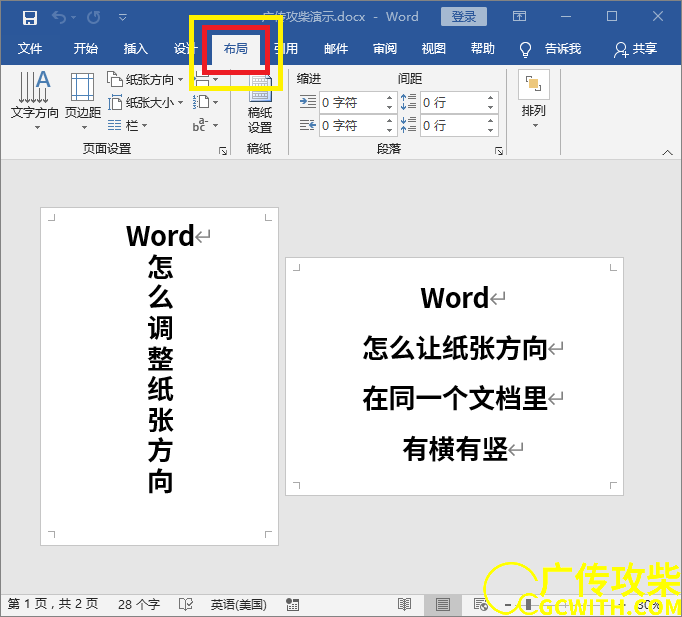The width and height of the screenshot is (682, 617).
Task: Switch to Read Mode view icon
Action: point(405,604)
